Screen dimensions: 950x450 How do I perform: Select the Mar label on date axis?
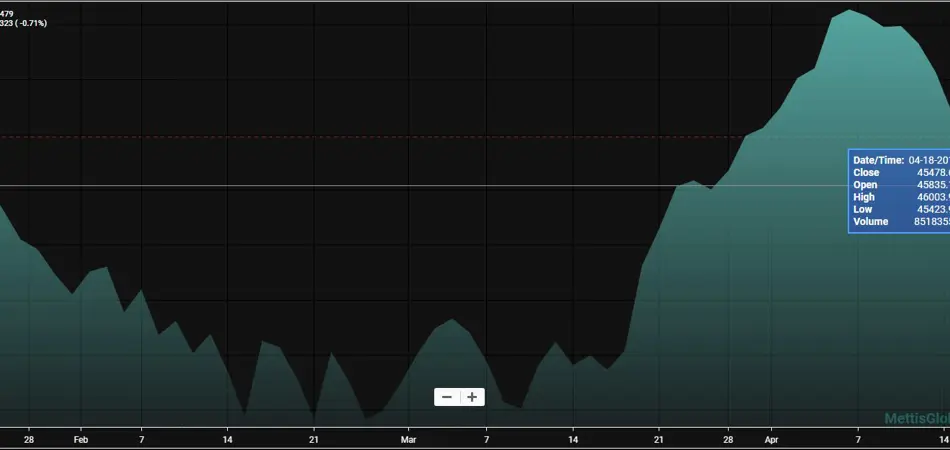tap(408, 439)
